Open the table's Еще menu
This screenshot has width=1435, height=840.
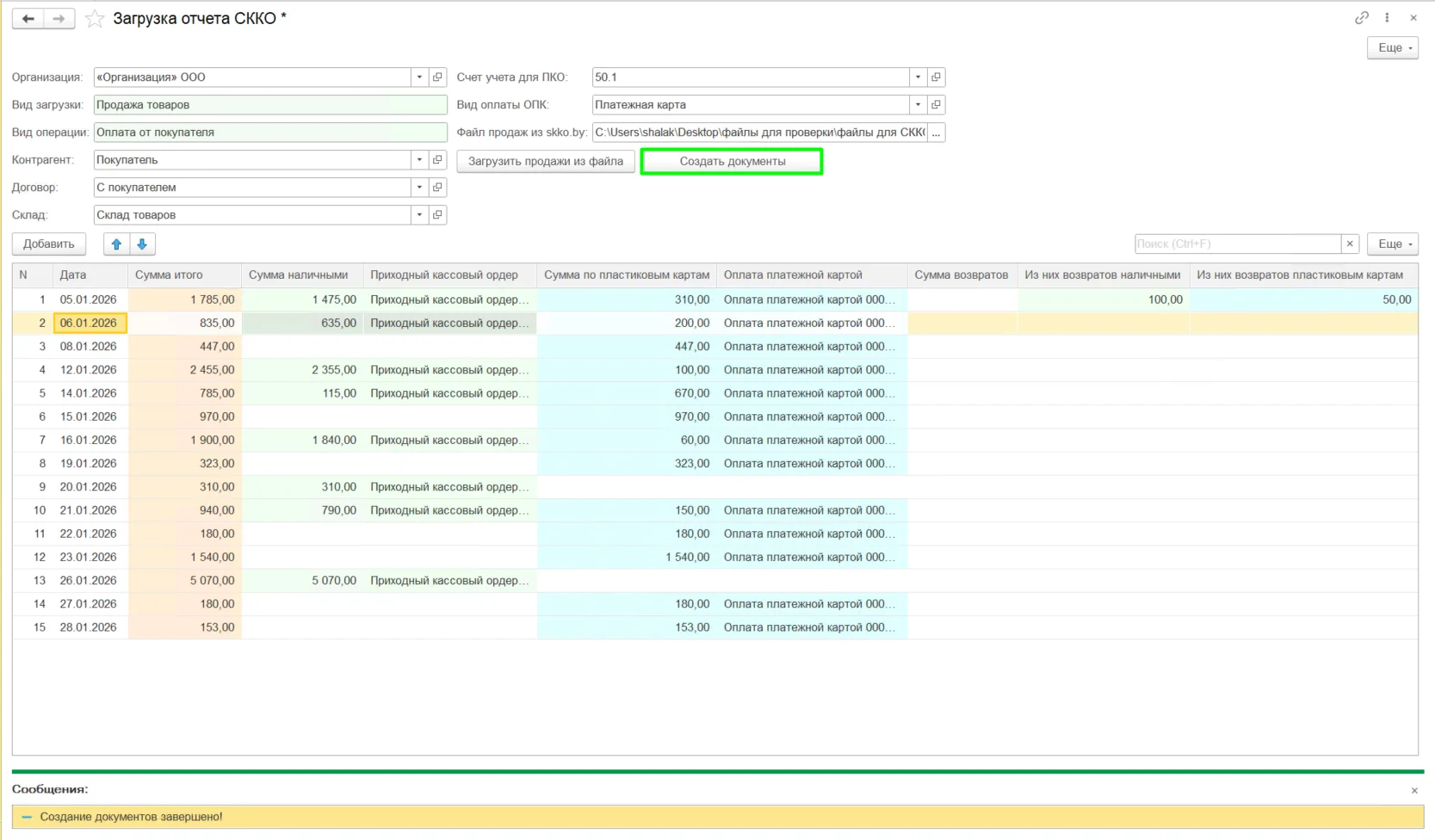(1393, 244)
